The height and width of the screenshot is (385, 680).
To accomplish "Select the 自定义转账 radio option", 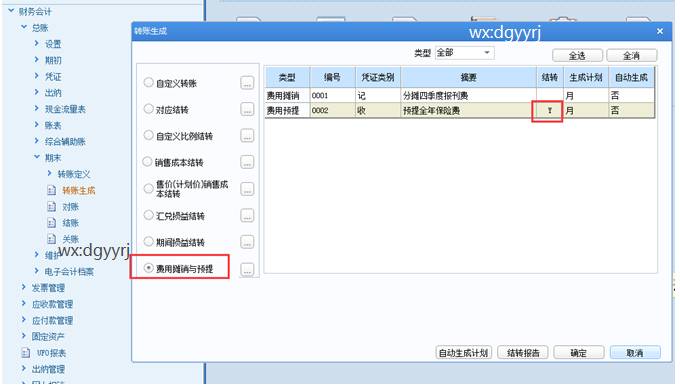I will 148,82.
